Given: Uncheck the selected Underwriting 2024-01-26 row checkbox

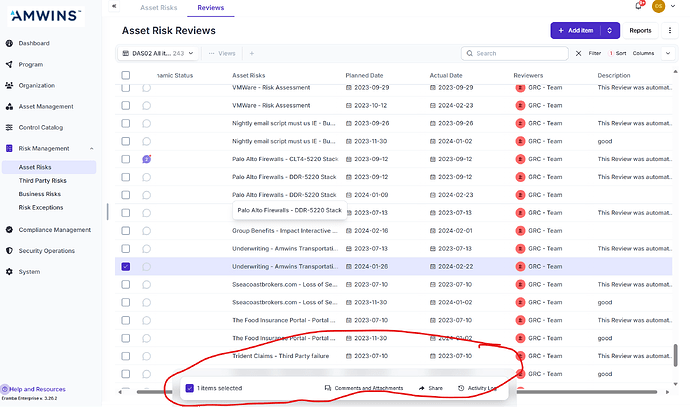Looking at the screenshot, I should 126,267.
